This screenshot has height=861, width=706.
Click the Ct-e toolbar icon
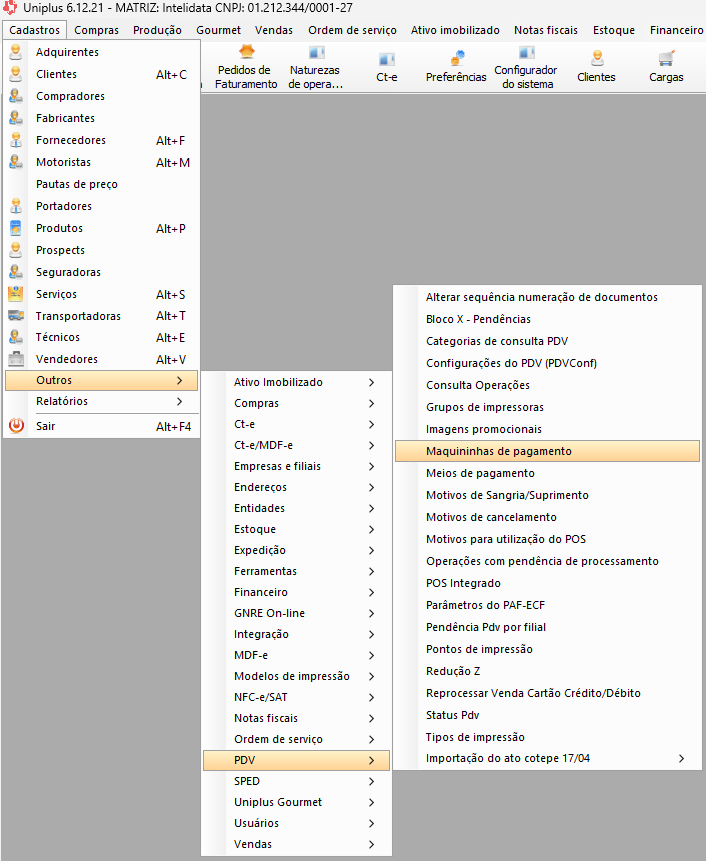click(387, 59)
